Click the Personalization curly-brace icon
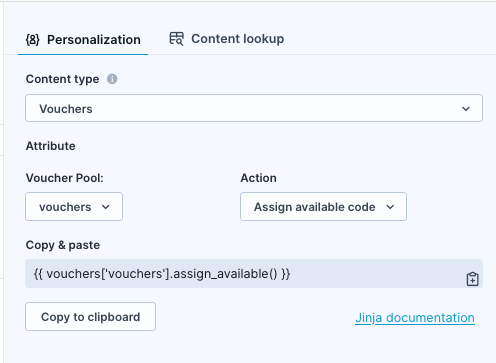 pyautogui.click(x=33, y=40)
